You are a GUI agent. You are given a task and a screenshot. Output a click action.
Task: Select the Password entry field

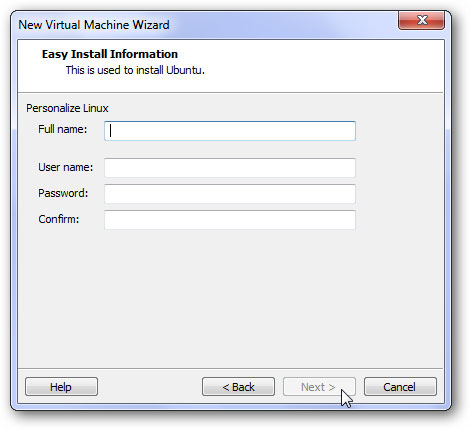point(230,194)
